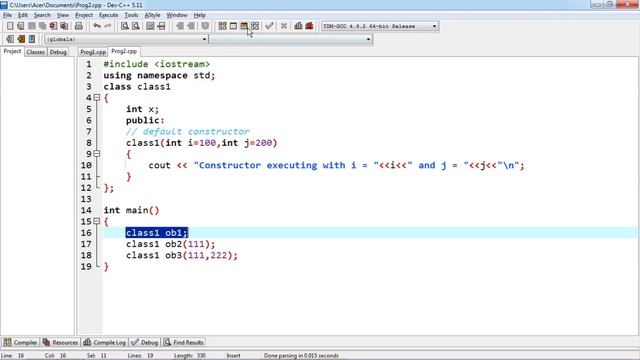640x360 pixels.
Task: Collapse the constructor fold at line 9
Action: click(97, 153)
